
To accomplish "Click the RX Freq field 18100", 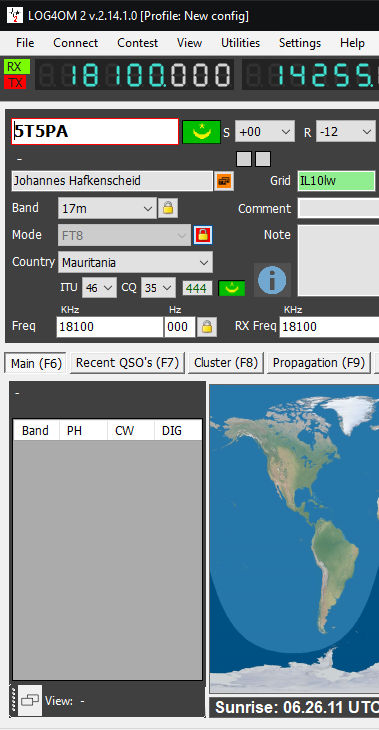I will click(329, 327).
